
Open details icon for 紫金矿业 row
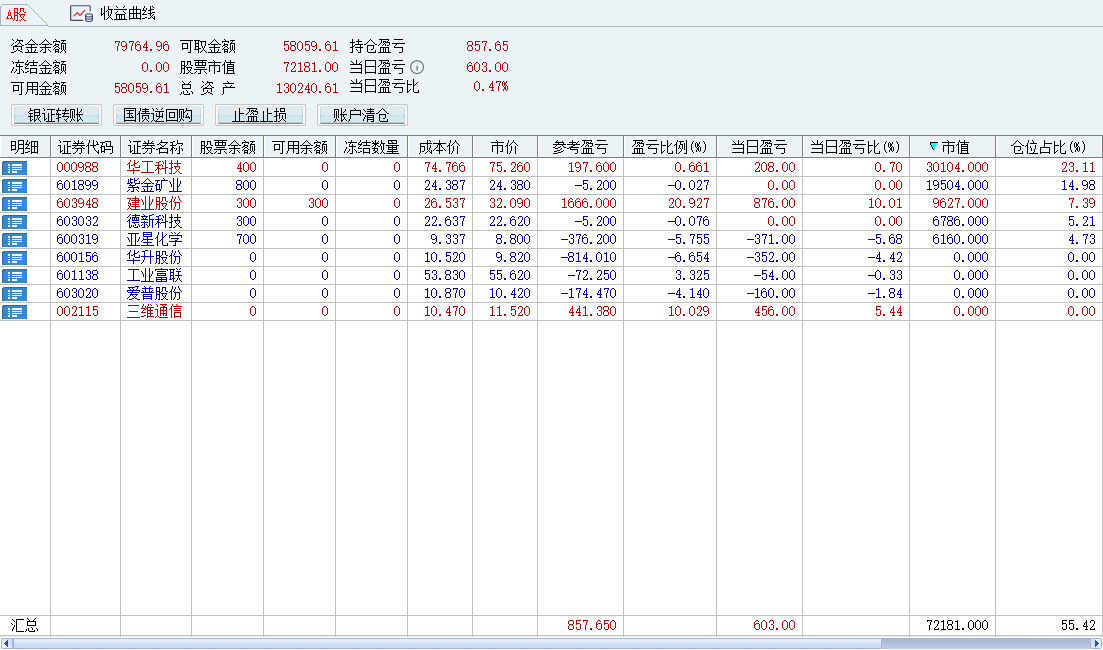point(14,186)
